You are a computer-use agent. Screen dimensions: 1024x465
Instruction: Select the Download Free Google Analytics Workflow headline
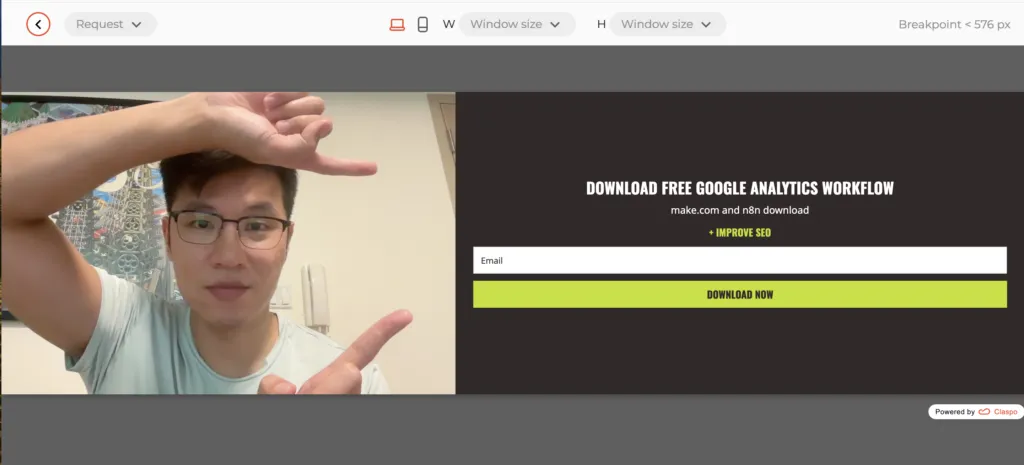point(739,188)
